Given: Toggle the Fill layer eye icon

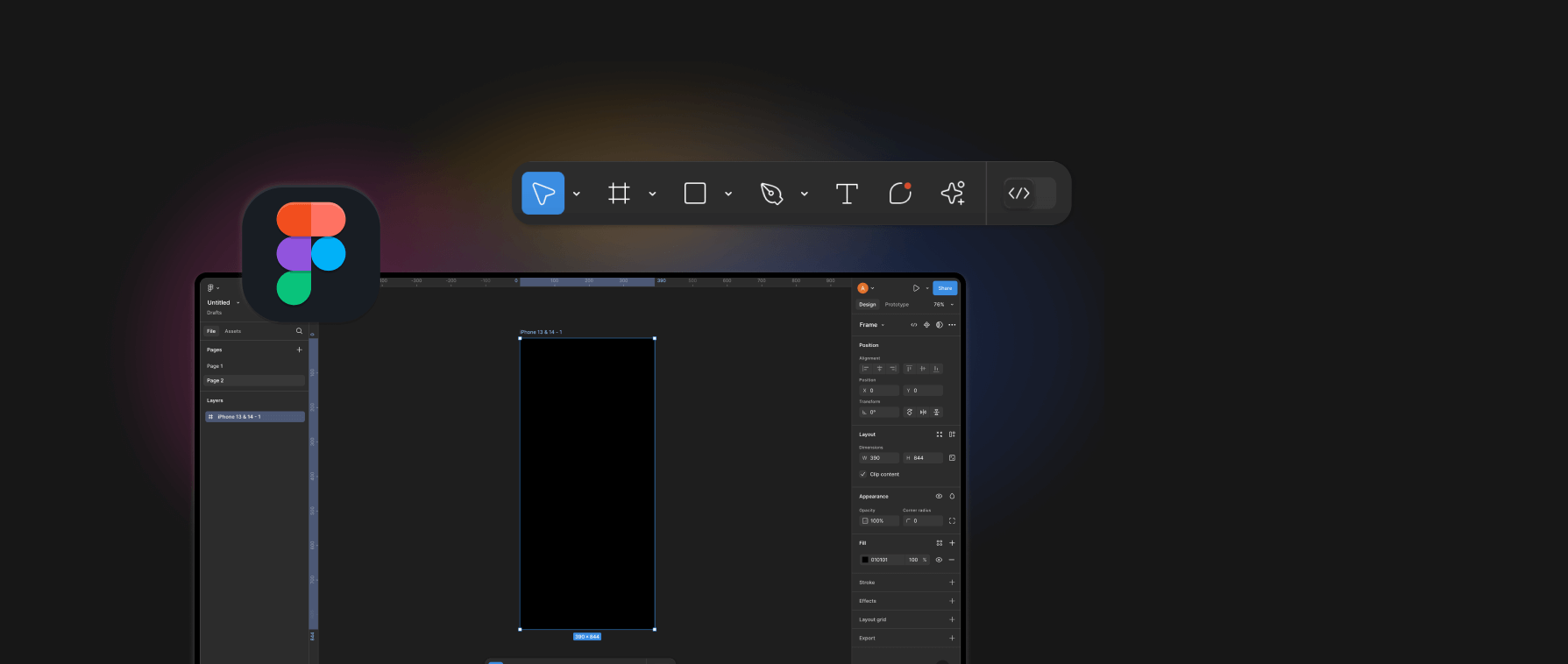Looking at the screenshot, I should click(939, 560).
